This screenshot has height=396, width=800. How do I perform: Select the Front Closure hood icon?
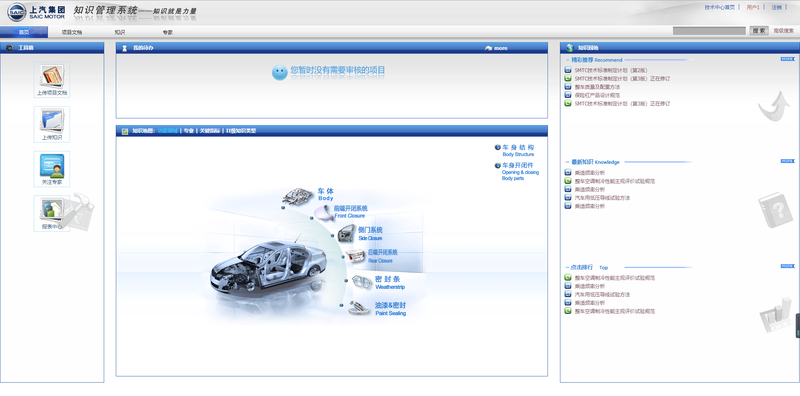click(323, 212)
